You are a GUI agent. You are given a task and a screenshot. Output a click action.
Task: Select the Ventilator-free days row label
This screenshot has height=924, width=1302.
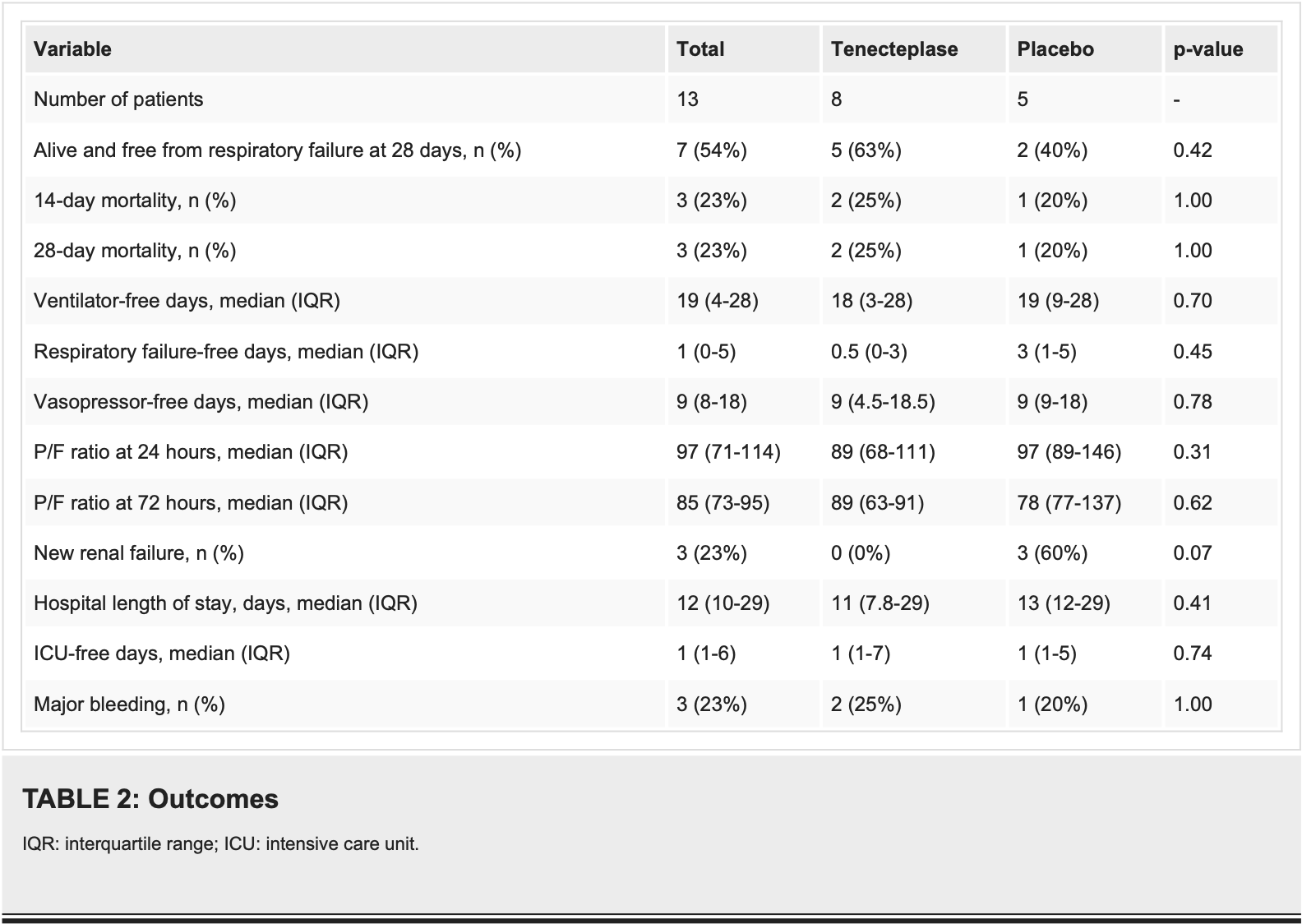tap(187, 301)
